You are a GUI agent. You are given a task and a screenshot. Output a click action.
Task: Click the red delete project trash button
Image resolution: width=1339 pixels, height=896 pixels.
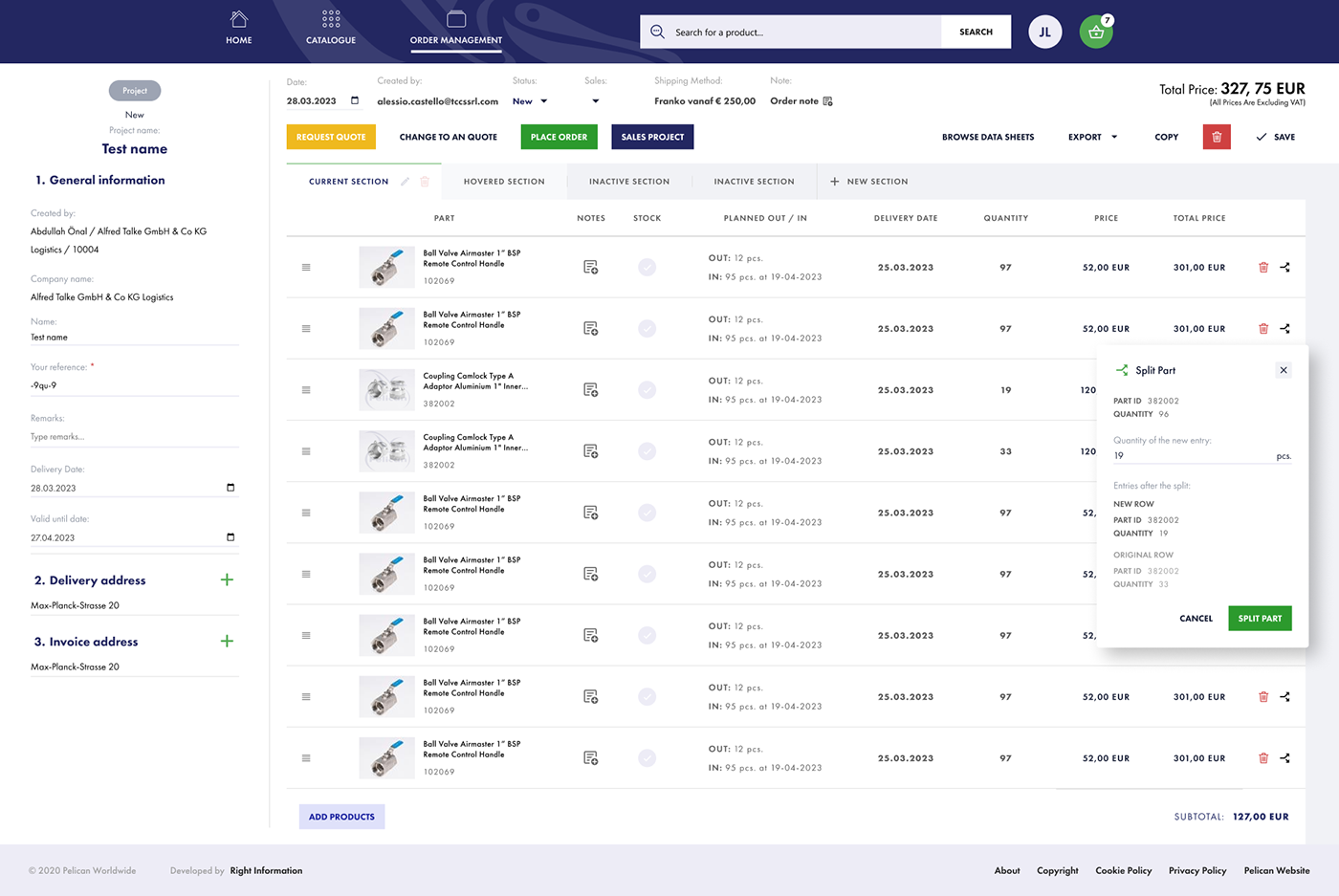point(1217,137)
